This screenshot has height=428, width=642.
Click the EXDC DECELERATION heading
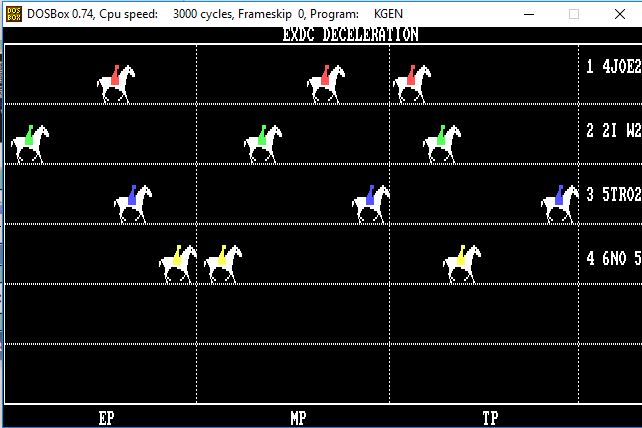(350, 34)
